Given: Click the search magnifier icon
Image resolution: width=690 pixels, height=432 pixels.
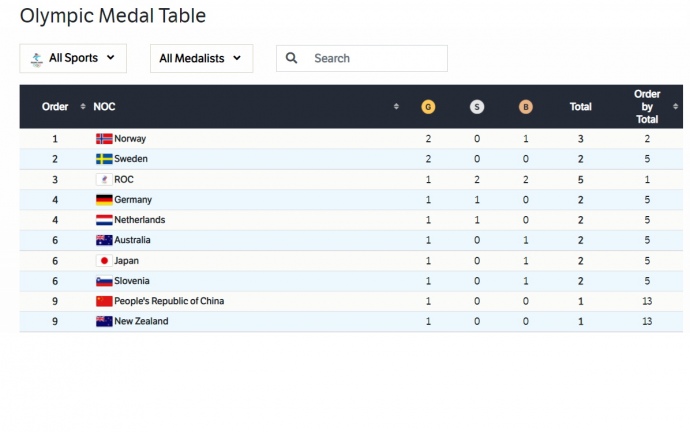Looking at the screenshot, I should 292,58.
